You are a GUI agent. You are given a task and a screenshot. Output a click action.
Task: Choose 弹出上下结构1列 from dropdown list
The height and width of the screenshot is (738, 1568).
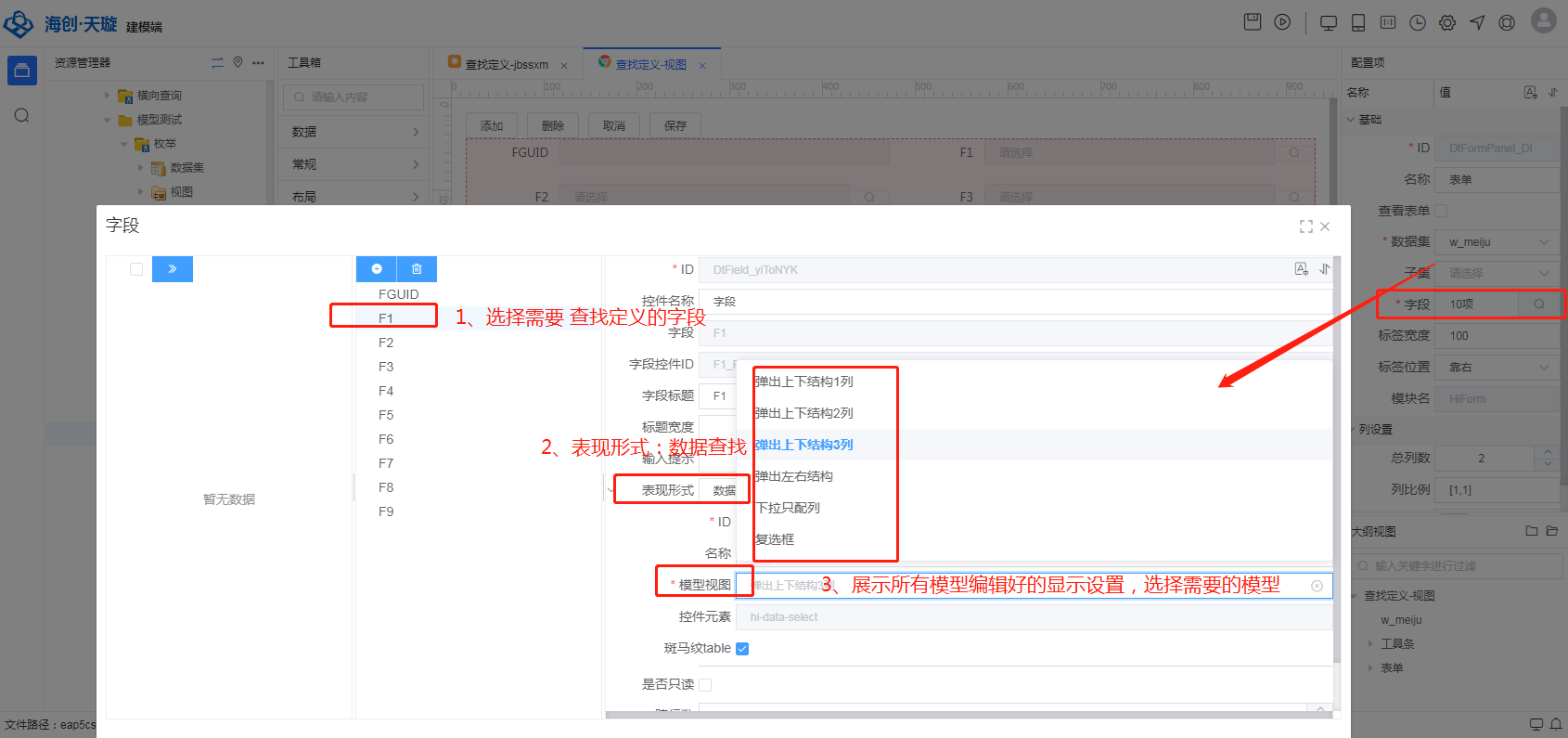(x=804, y=382)
